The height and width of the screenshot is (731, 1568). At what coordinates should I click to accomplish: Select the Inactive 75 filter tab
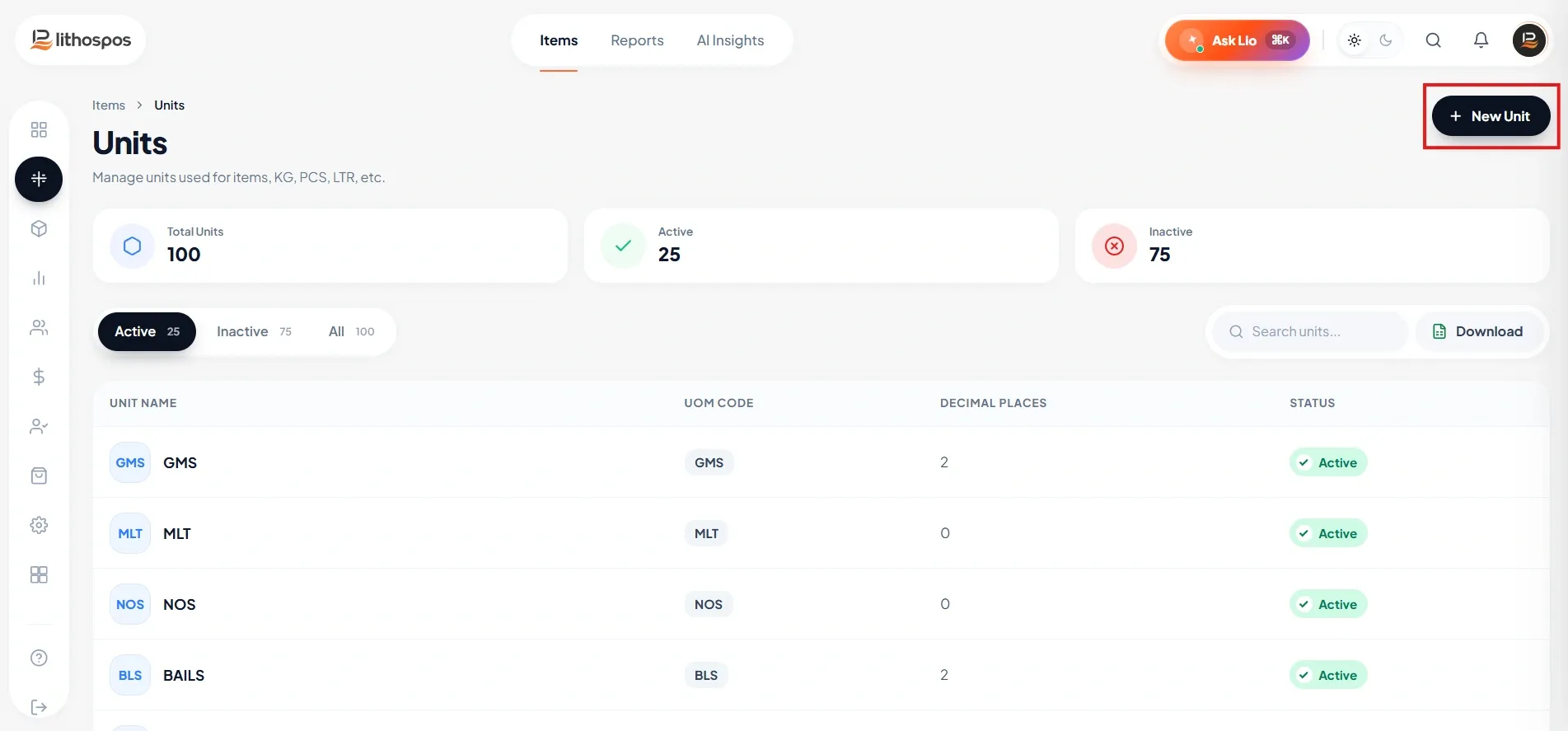[x=254, y=331]
